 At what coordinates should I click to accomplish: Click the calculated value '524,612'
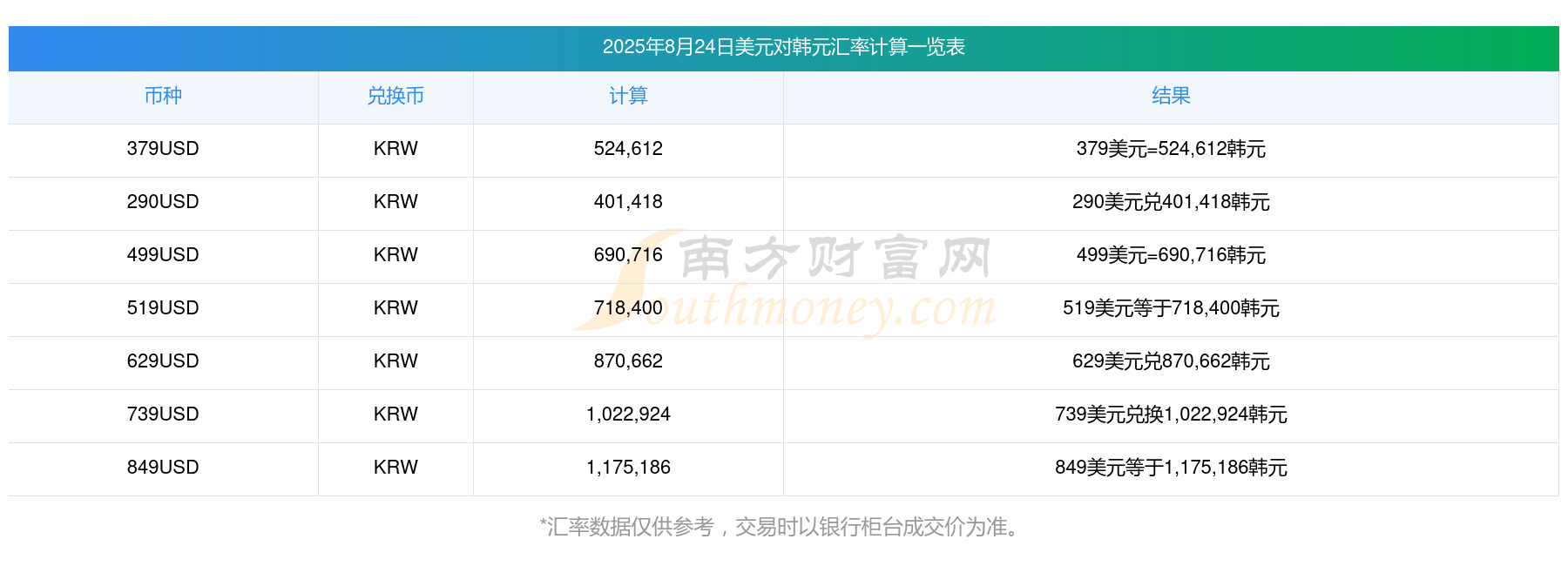click(628, 149)
